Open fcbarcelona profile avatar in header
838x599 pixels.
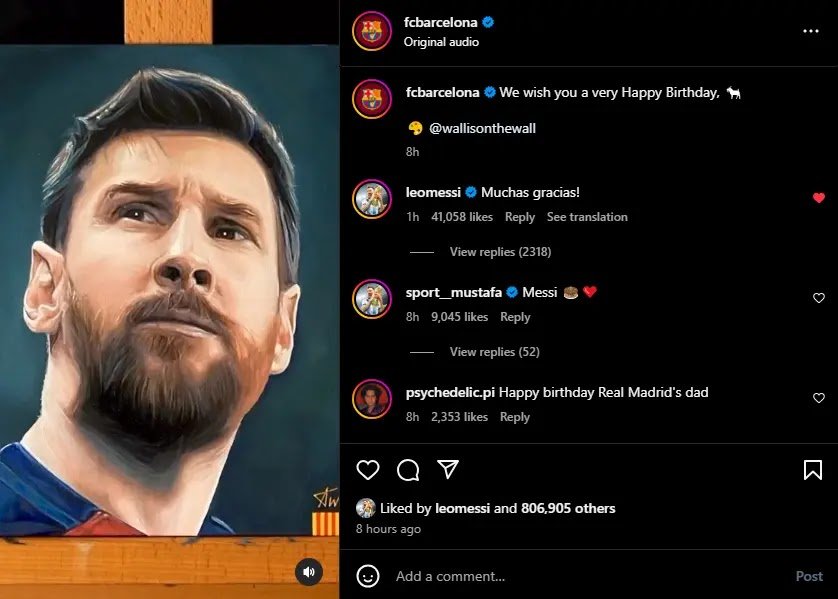(372, 31)
